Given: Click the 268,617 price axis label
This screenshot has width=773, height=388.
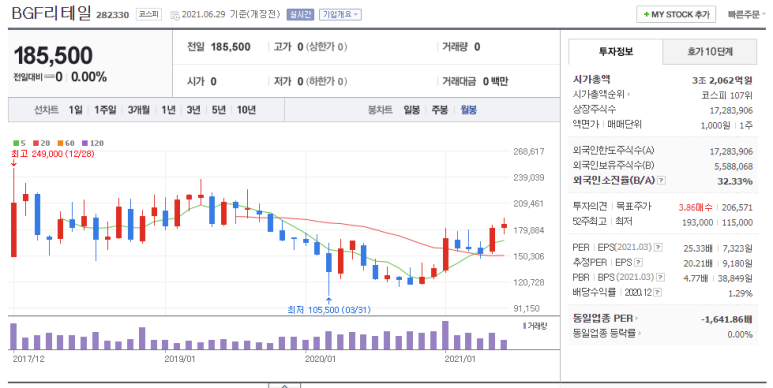Looking at the screenshot, I should point(528,151).
